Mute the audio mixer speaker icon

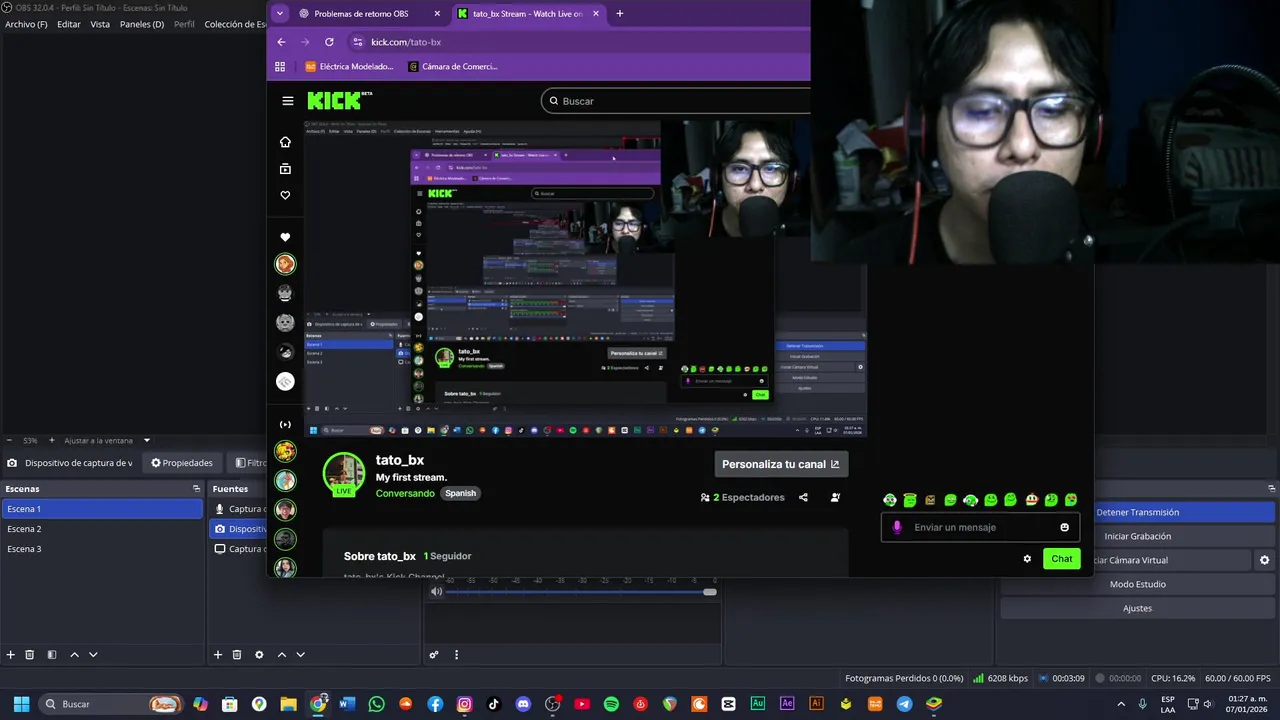(436, 592)
